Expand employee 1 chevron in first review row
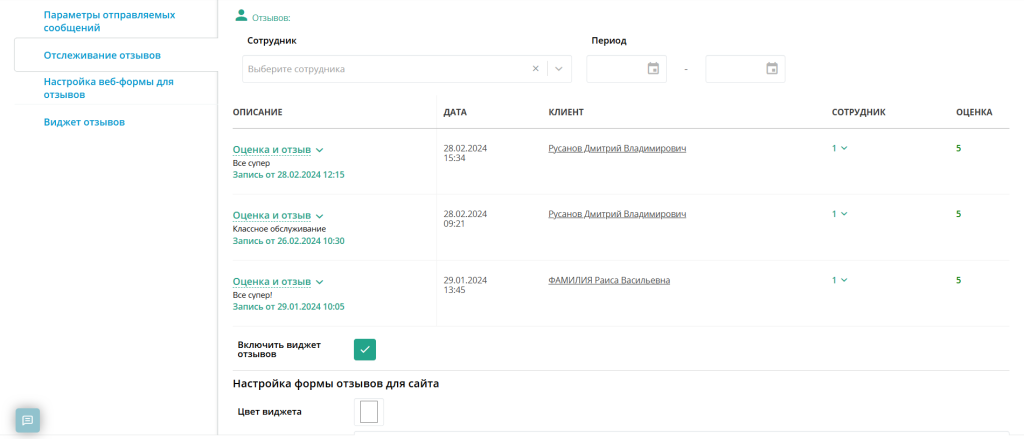 tap(840, 148)
